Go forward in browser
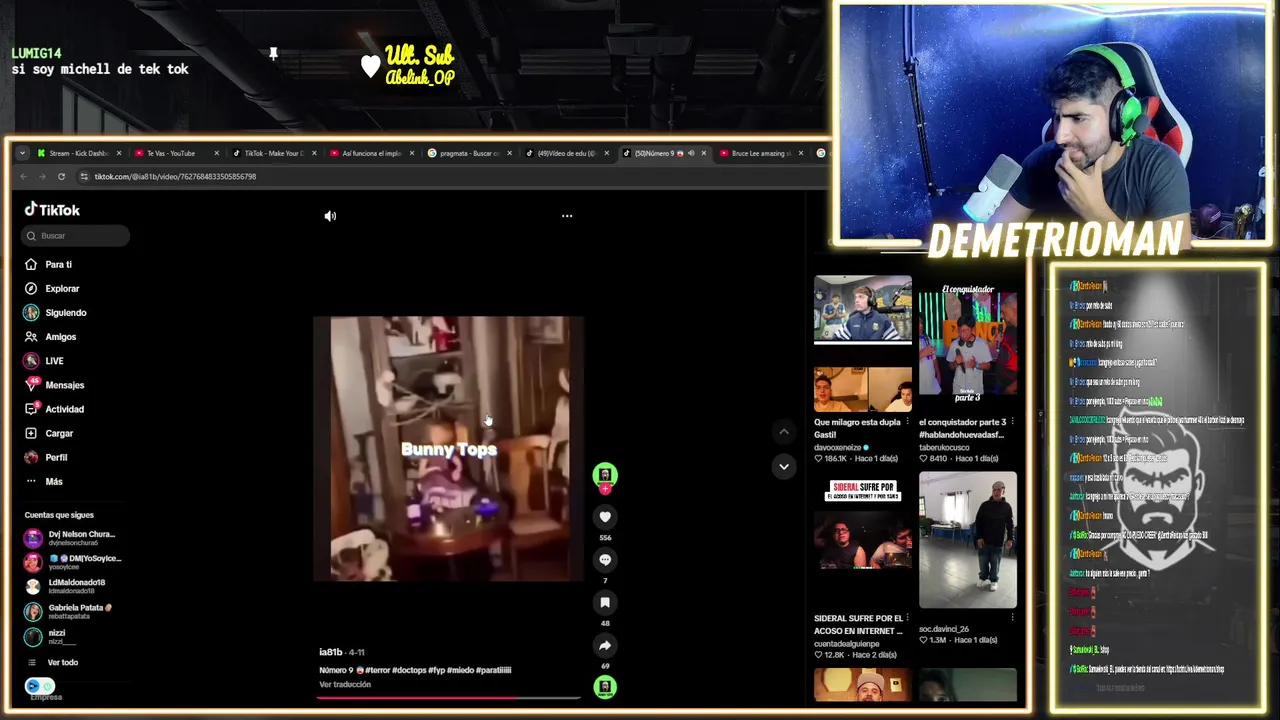 pyautogui.click(x=42, y=177)
